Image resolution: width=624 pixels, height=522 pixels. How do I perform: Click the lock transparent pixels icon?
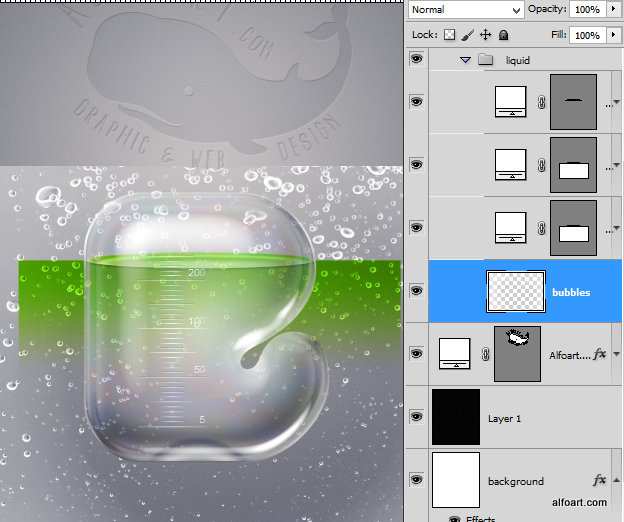pos(450,35)
